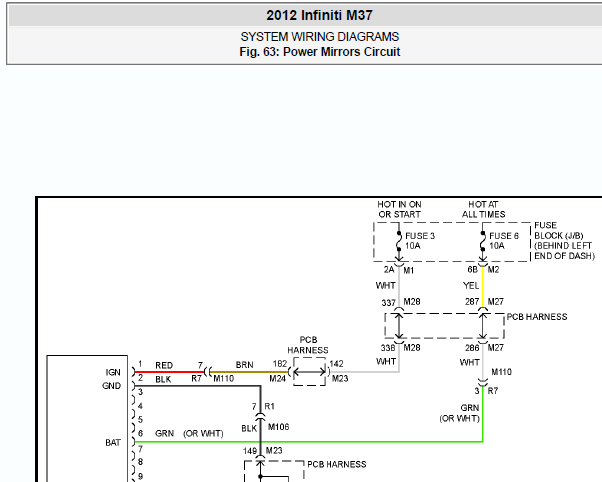Click the brown wire segment

250,372
